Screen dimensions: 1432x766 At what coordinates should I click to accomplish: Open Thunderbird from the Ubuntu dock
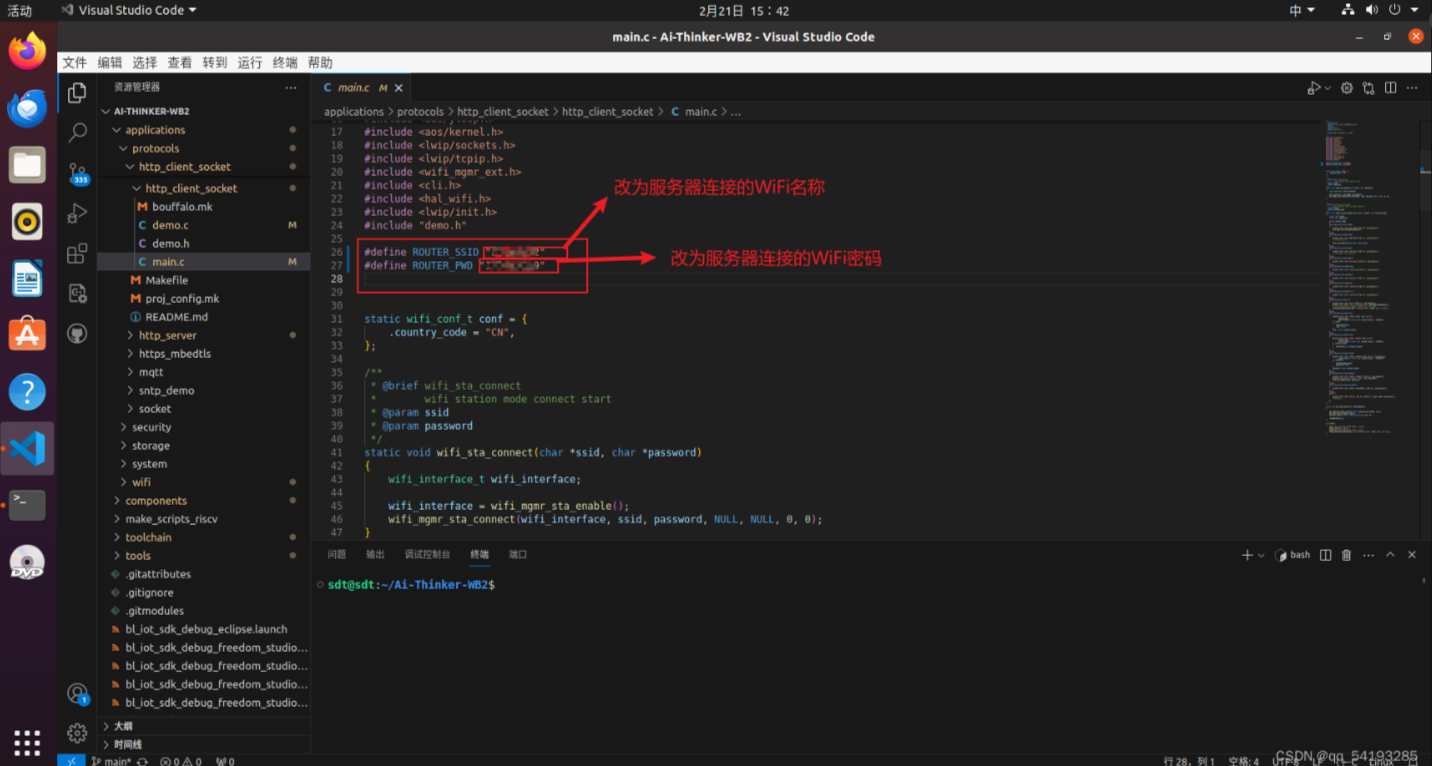point(27,107)
